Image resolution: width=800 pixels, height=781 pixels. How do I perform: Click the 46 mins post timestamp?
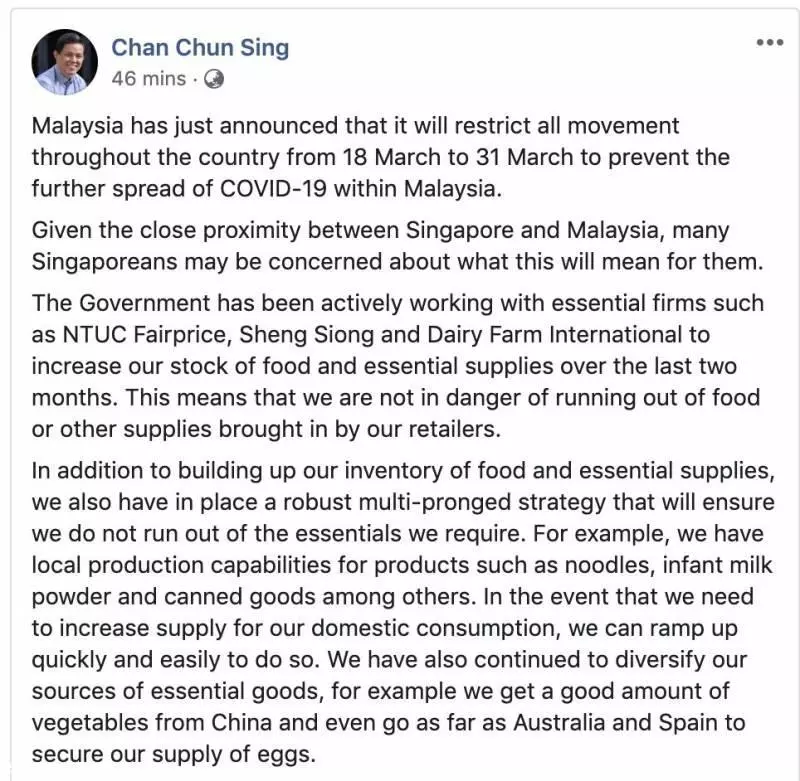(x=148, y=79)
